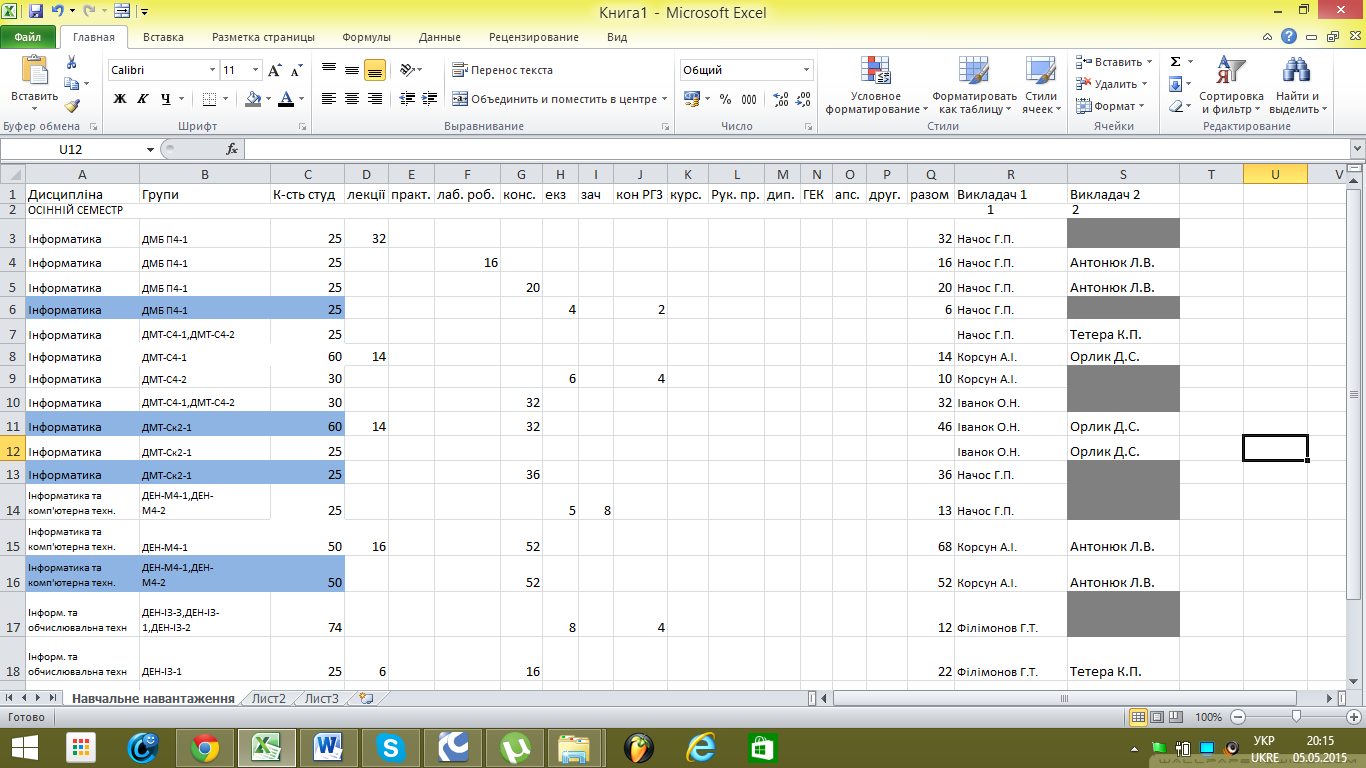Open the Файл menu

[x=28, y=37]
